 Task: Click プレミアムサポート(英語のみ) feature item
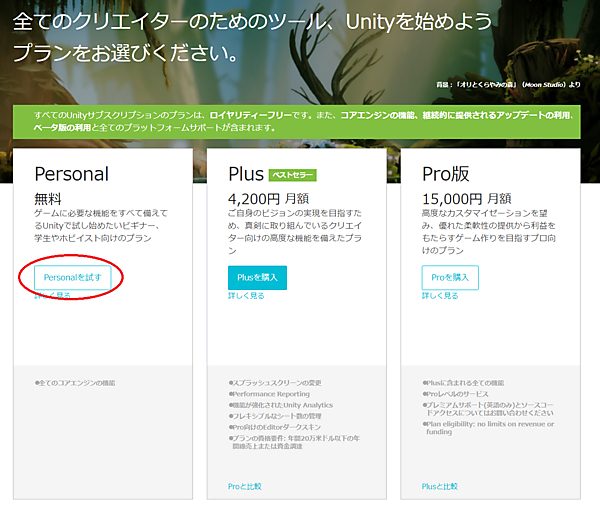488,409
